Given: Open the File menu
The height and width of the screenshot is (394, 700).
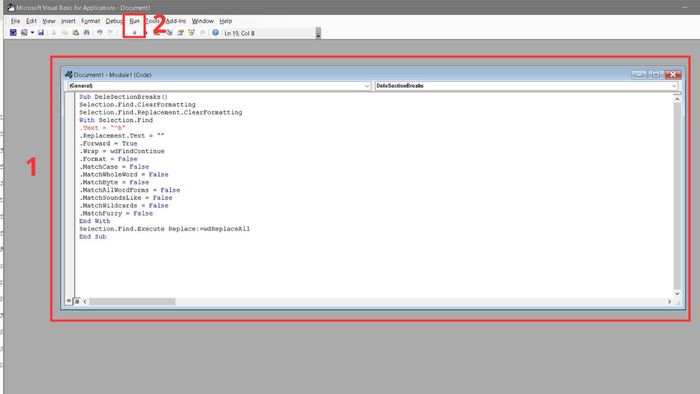Looking at the screenshot, I should [15, 21].
